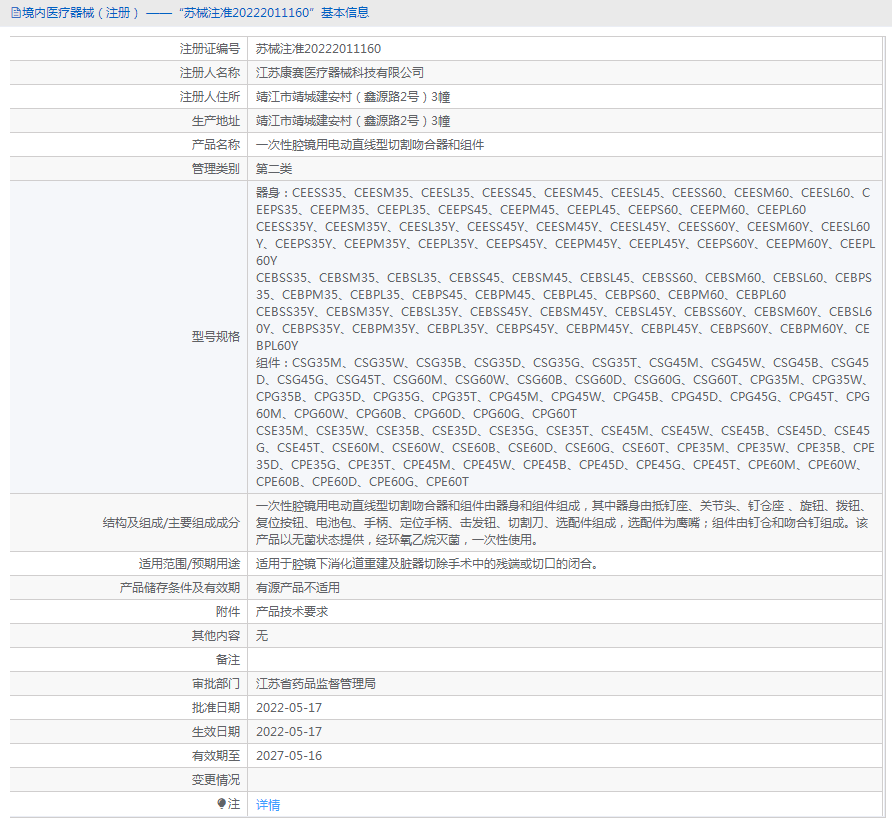The image size is (892, 824).
Task: Click the 生效日期 label
Action: point(216,731)
